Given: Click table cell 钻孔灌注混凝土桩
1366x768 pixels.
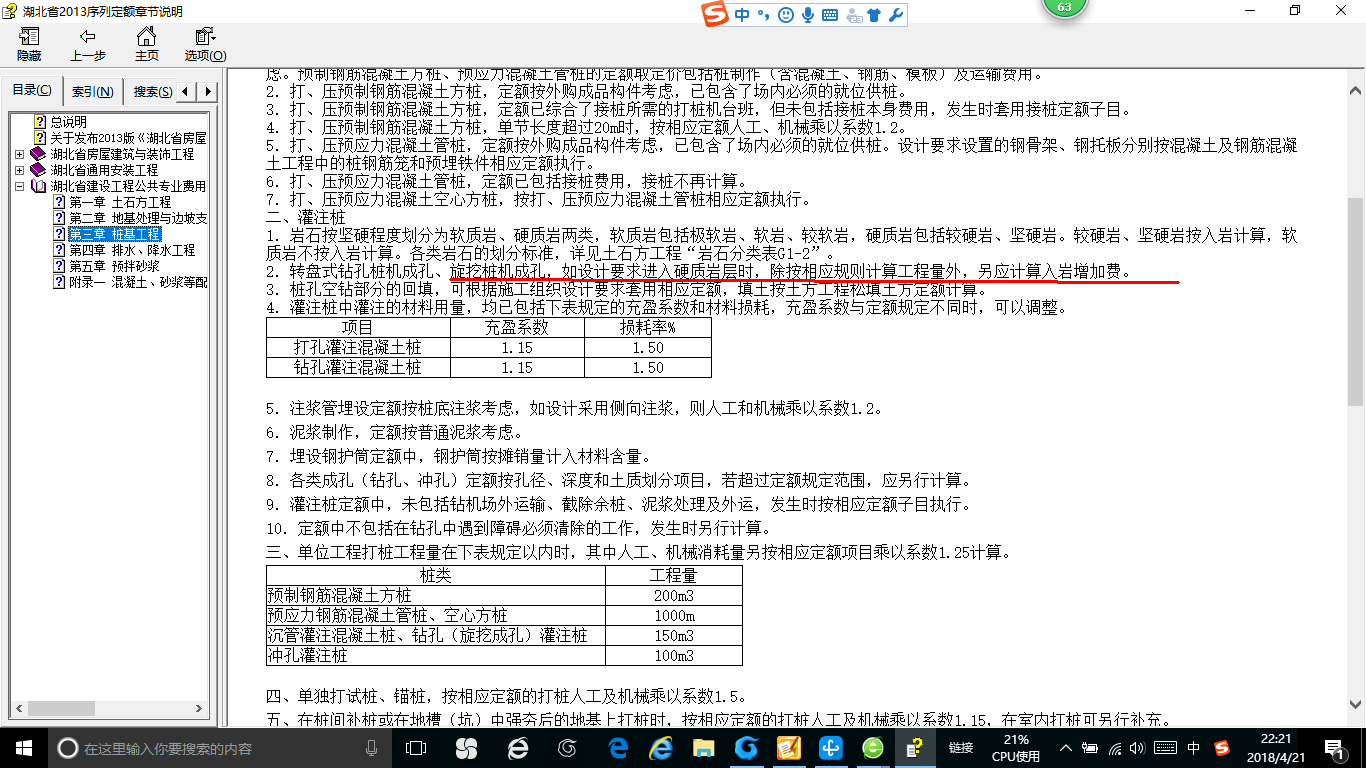Looking at the screenshot, I should pyautogui.click(x=359, y=367).
